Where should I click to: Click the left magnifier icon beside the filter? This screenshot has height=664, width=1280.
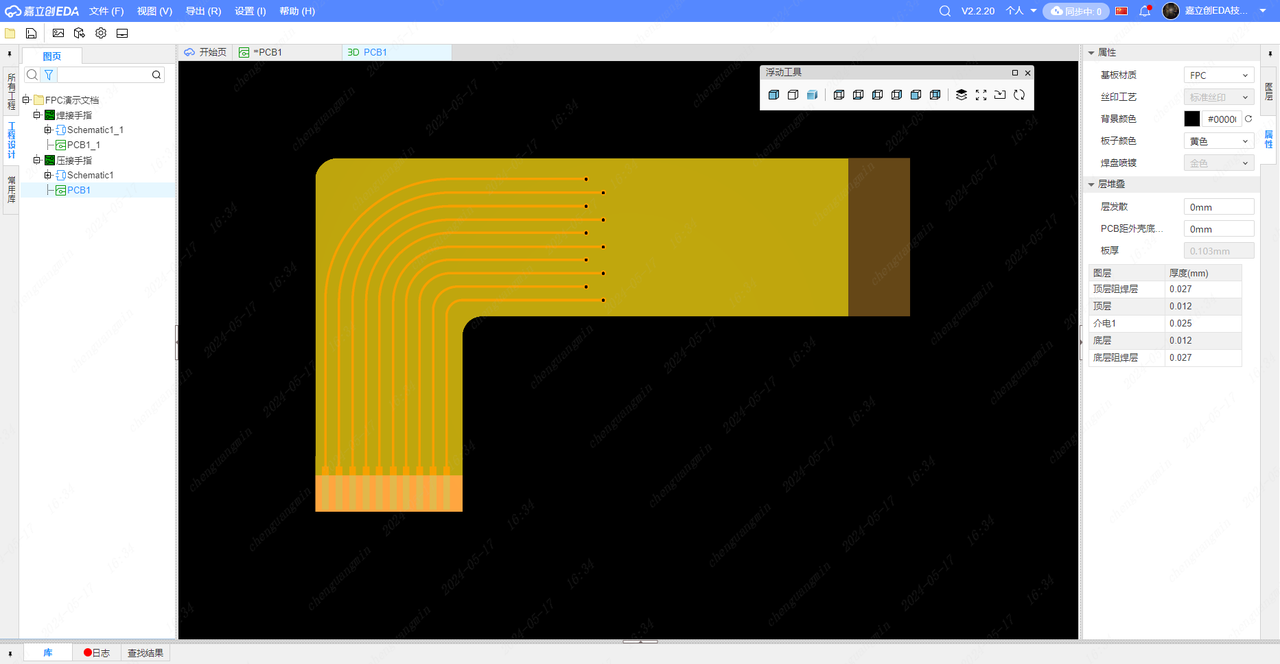coord(32,75)
